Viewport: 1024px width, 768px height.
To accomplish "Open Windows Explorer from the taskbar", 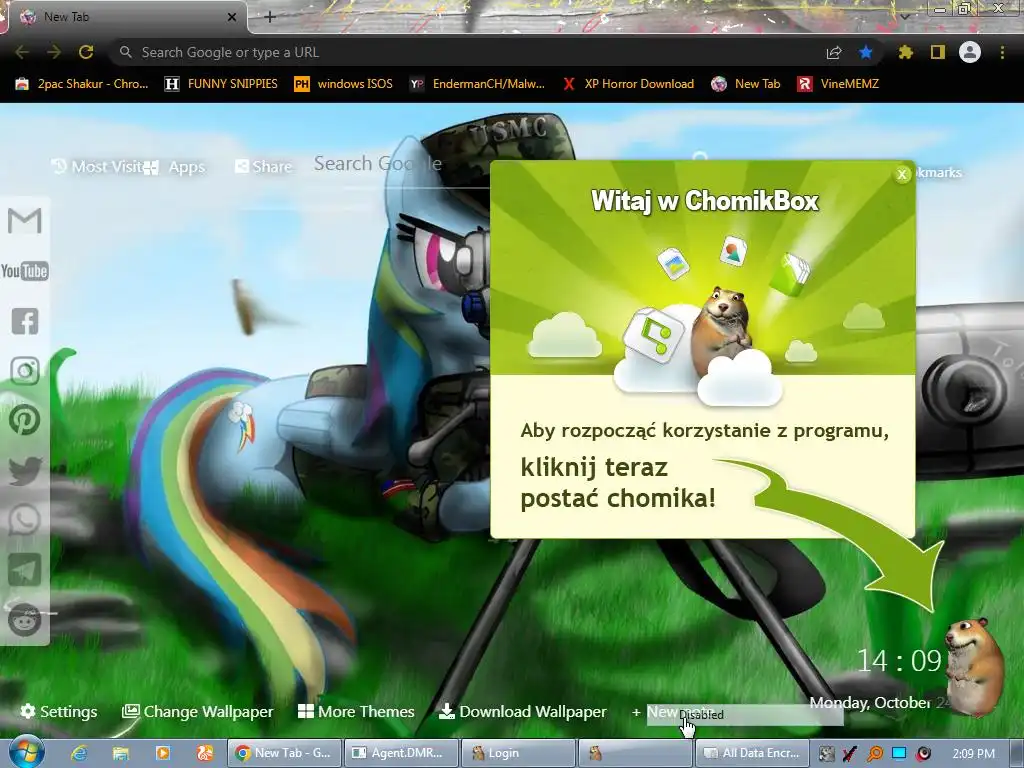I will pos(121,753).
